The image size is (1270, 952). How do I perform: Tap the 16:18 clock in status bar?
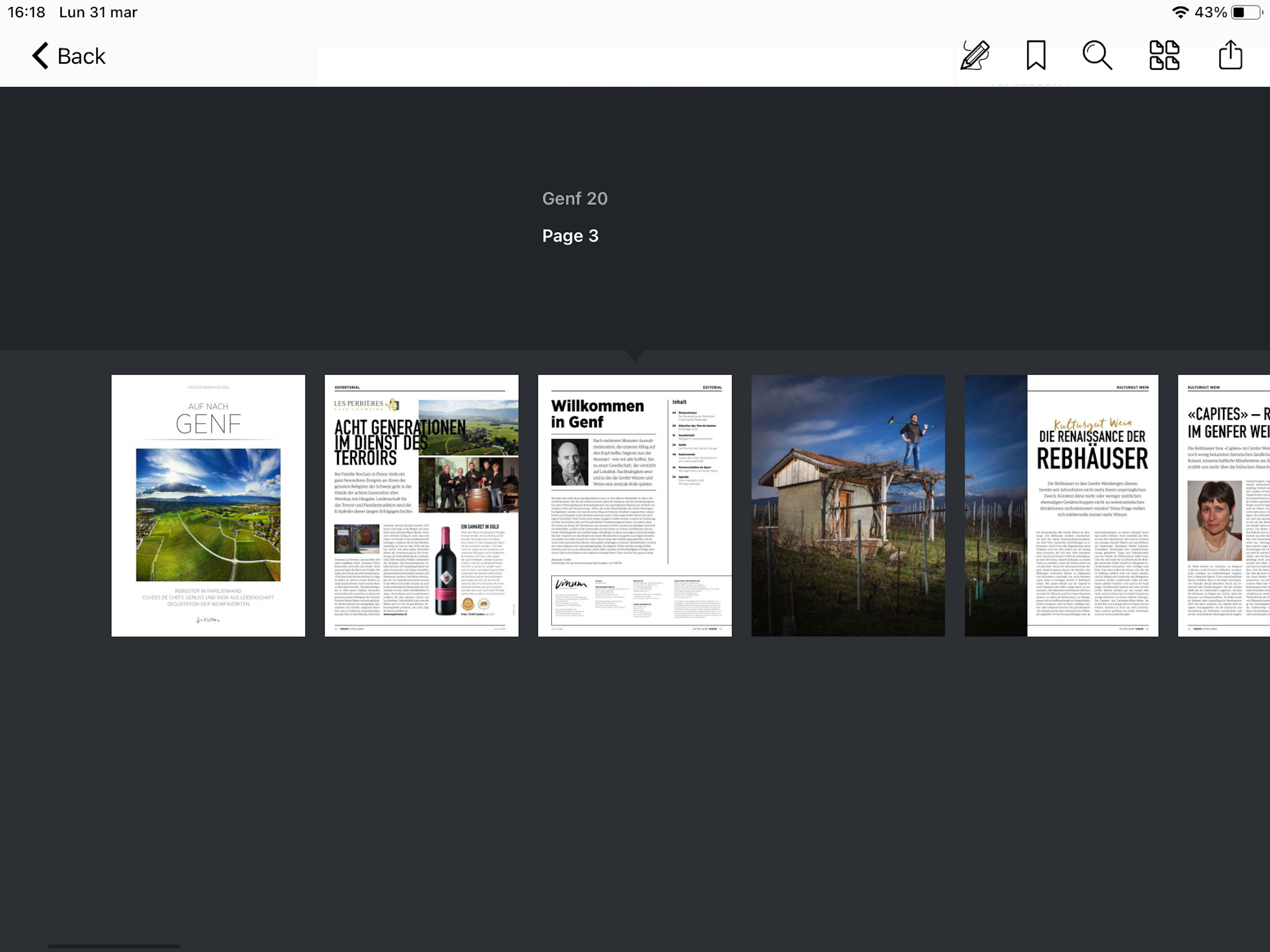coord(26,12)
